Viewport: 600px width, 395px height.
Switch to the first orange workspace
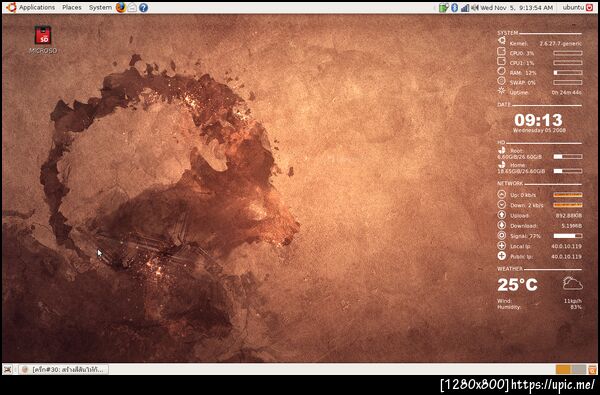click(563, 369)
